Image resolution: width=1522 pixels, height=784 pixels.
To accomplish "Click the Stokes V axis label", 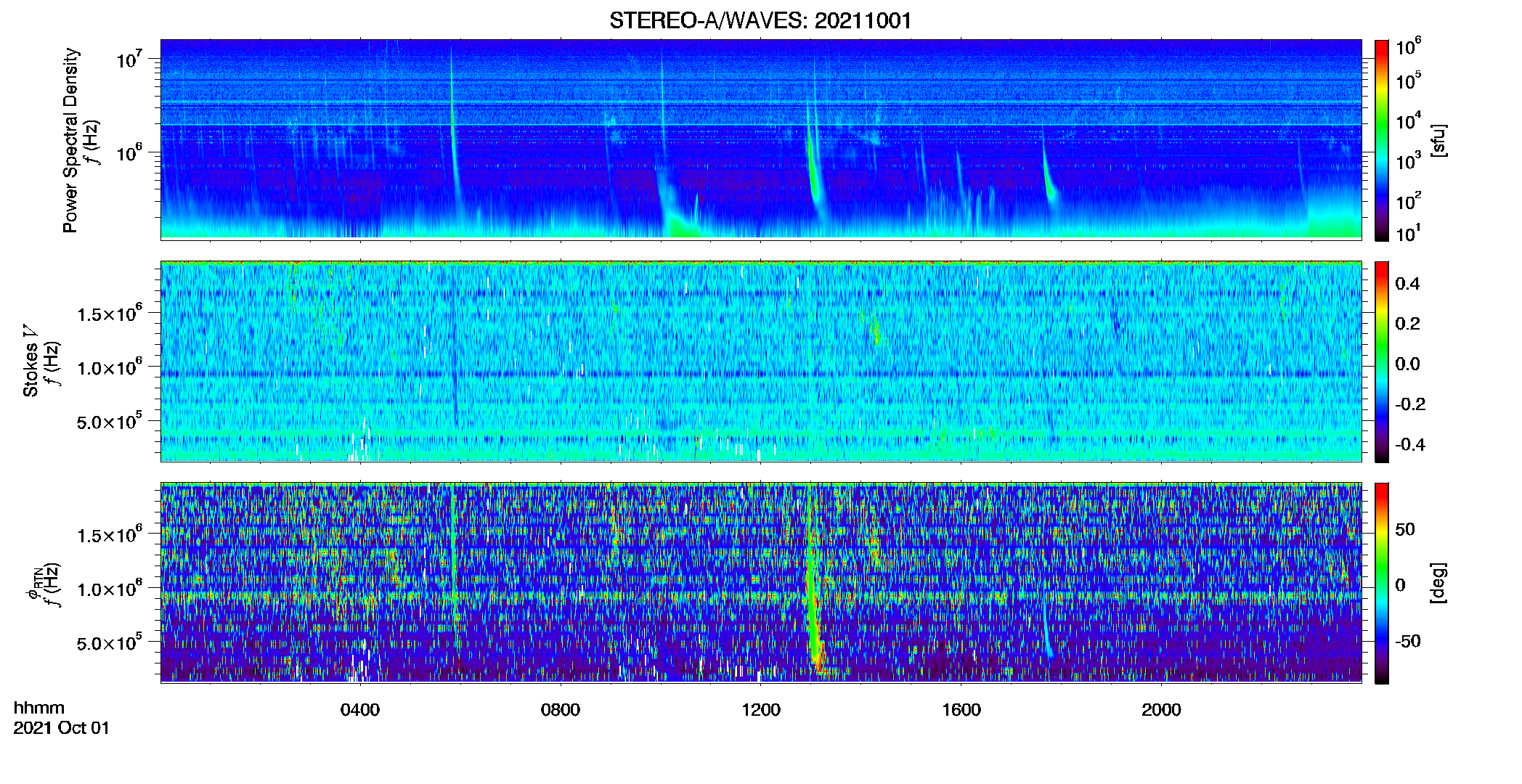I will click(x=30, y=361).
